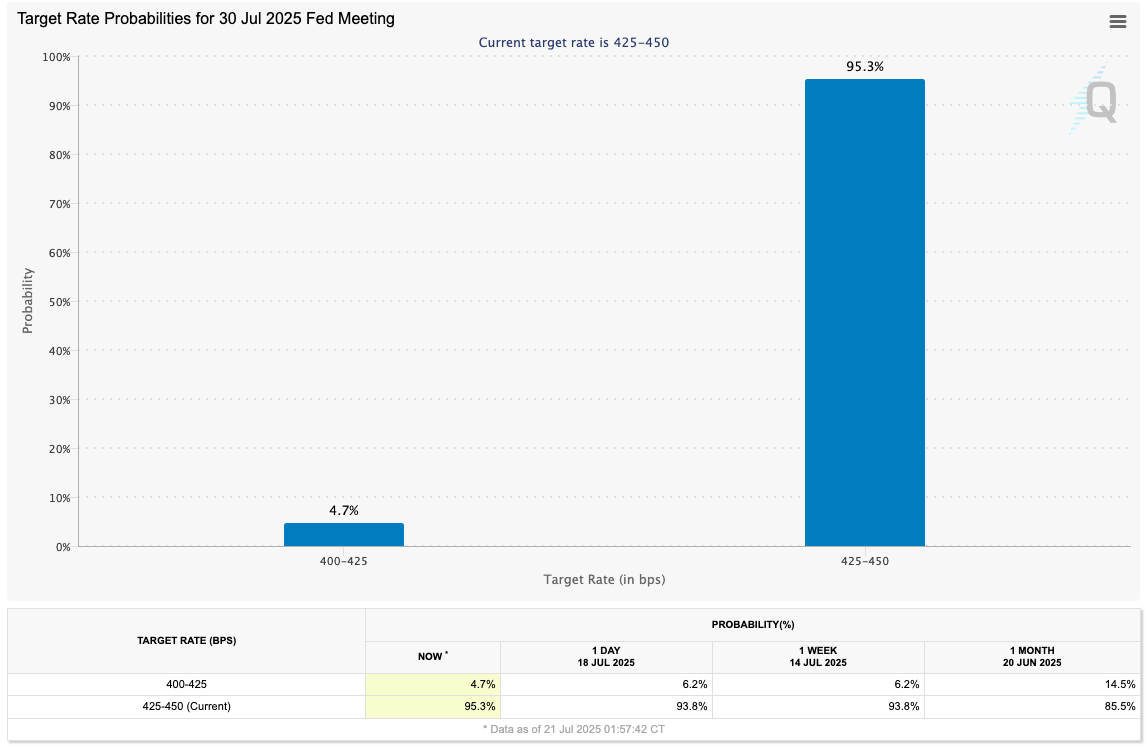The image size is (1147, 747).
Task: Select the 425-450 (Current) table row label
Action: click(186, 706)
